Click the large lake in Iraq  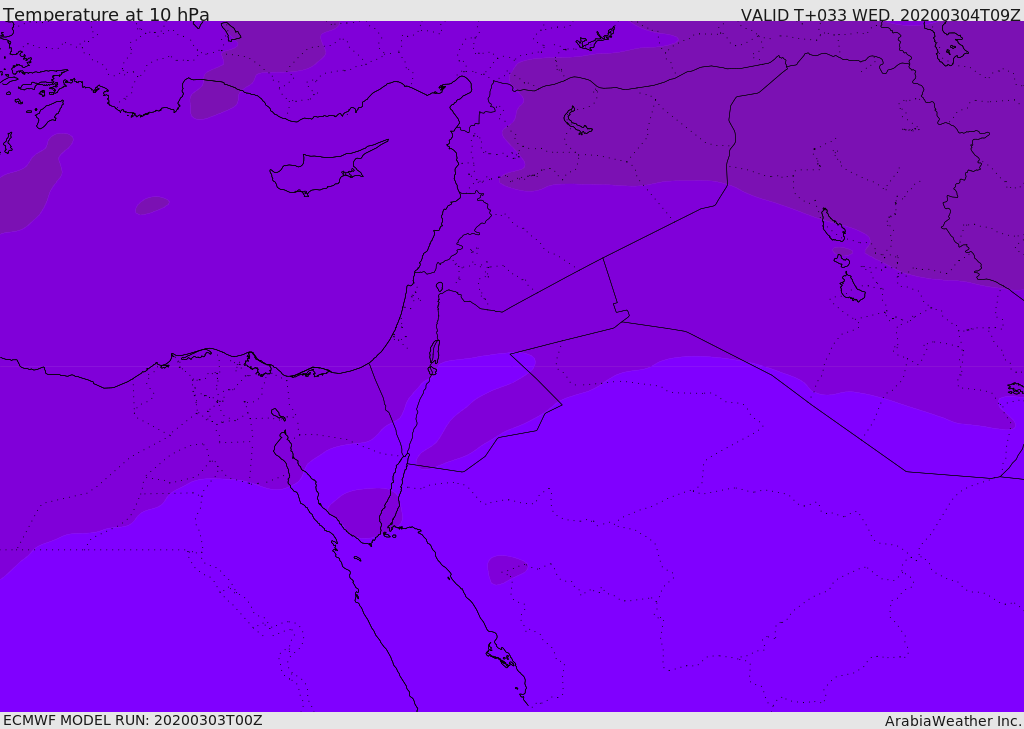click(833, 225)
